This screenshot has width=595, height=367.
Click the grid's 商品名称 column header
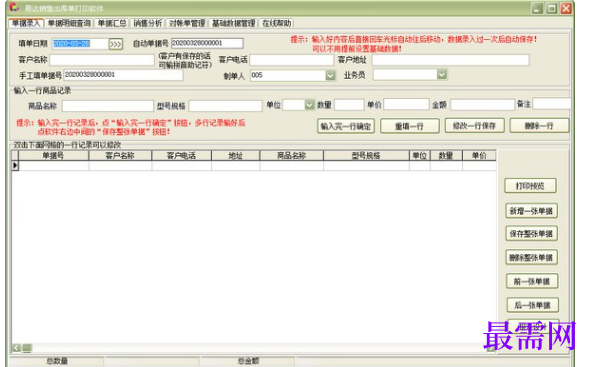click(x=291, y=156)
